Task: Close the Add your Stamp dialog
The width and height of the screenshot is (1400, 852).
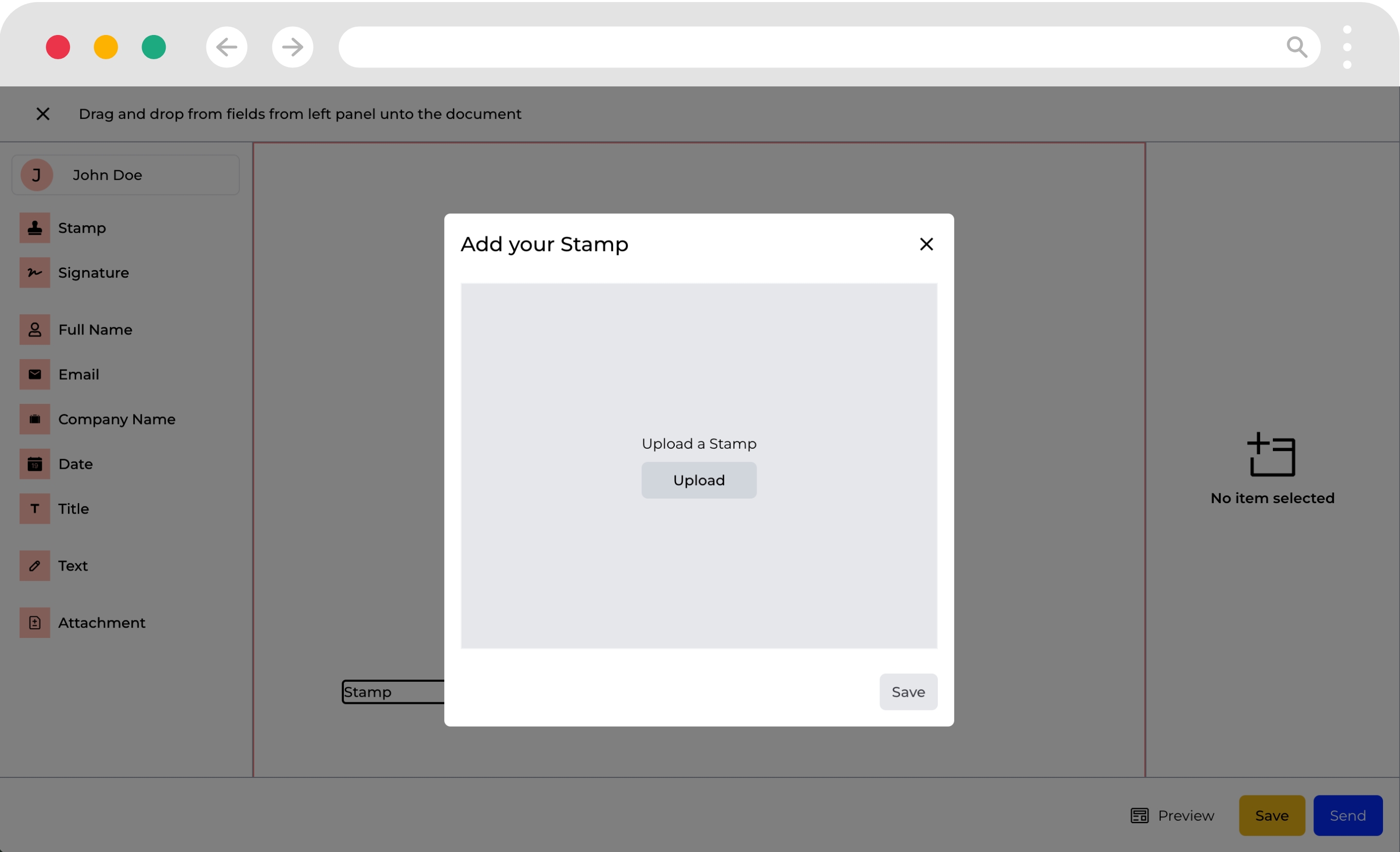Action: (926, 244)
